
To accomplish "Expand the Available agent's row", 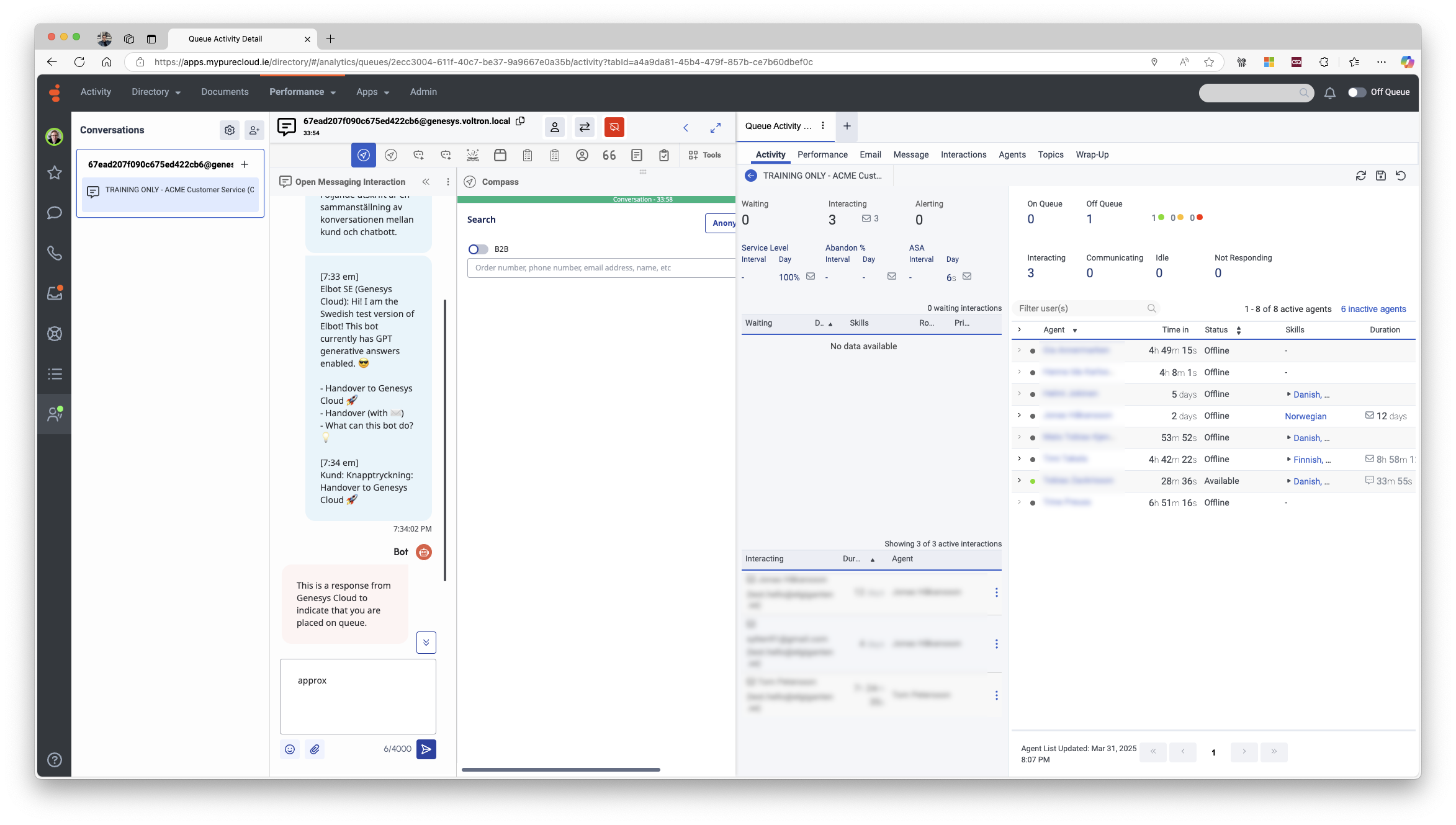I will pos(1019,481).
